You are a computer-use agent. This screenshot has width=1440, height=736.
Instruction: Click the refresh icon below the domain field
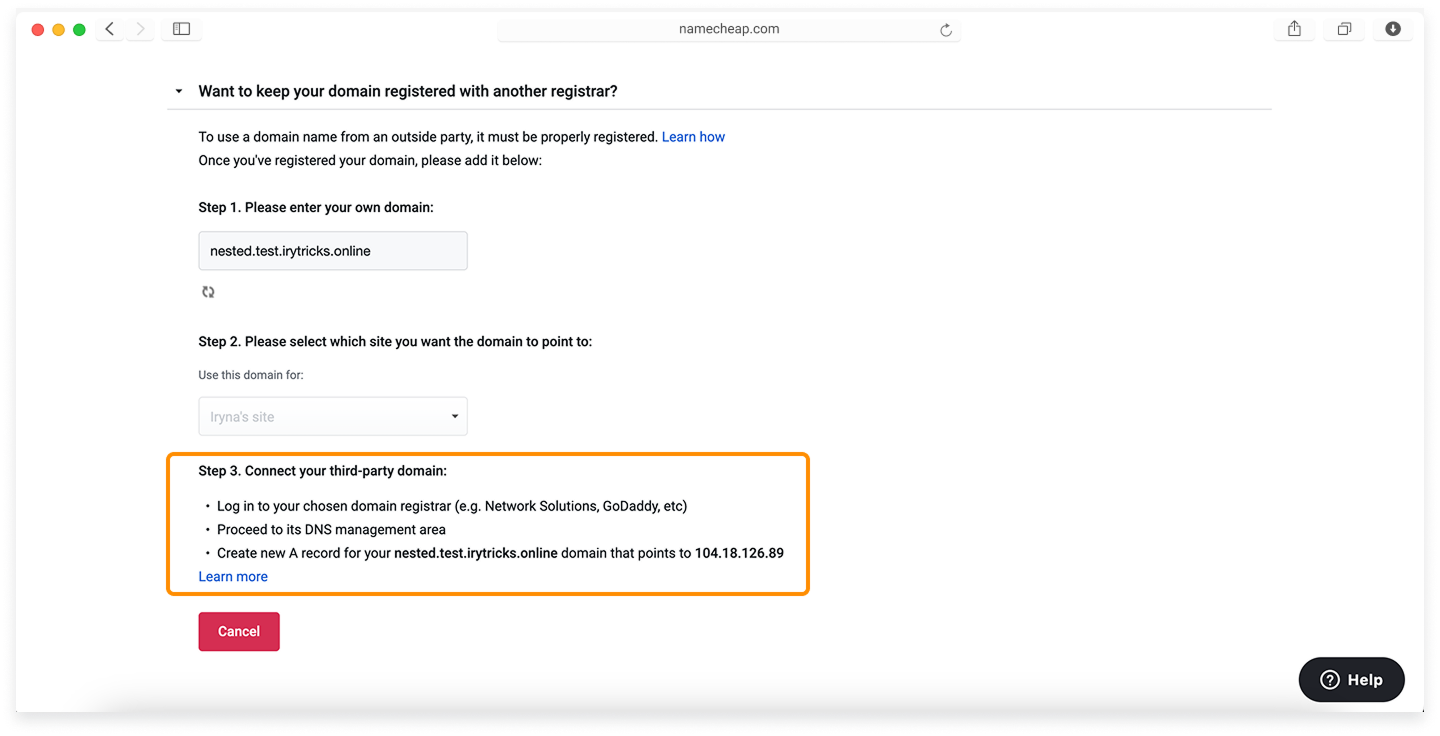(208, 292)
